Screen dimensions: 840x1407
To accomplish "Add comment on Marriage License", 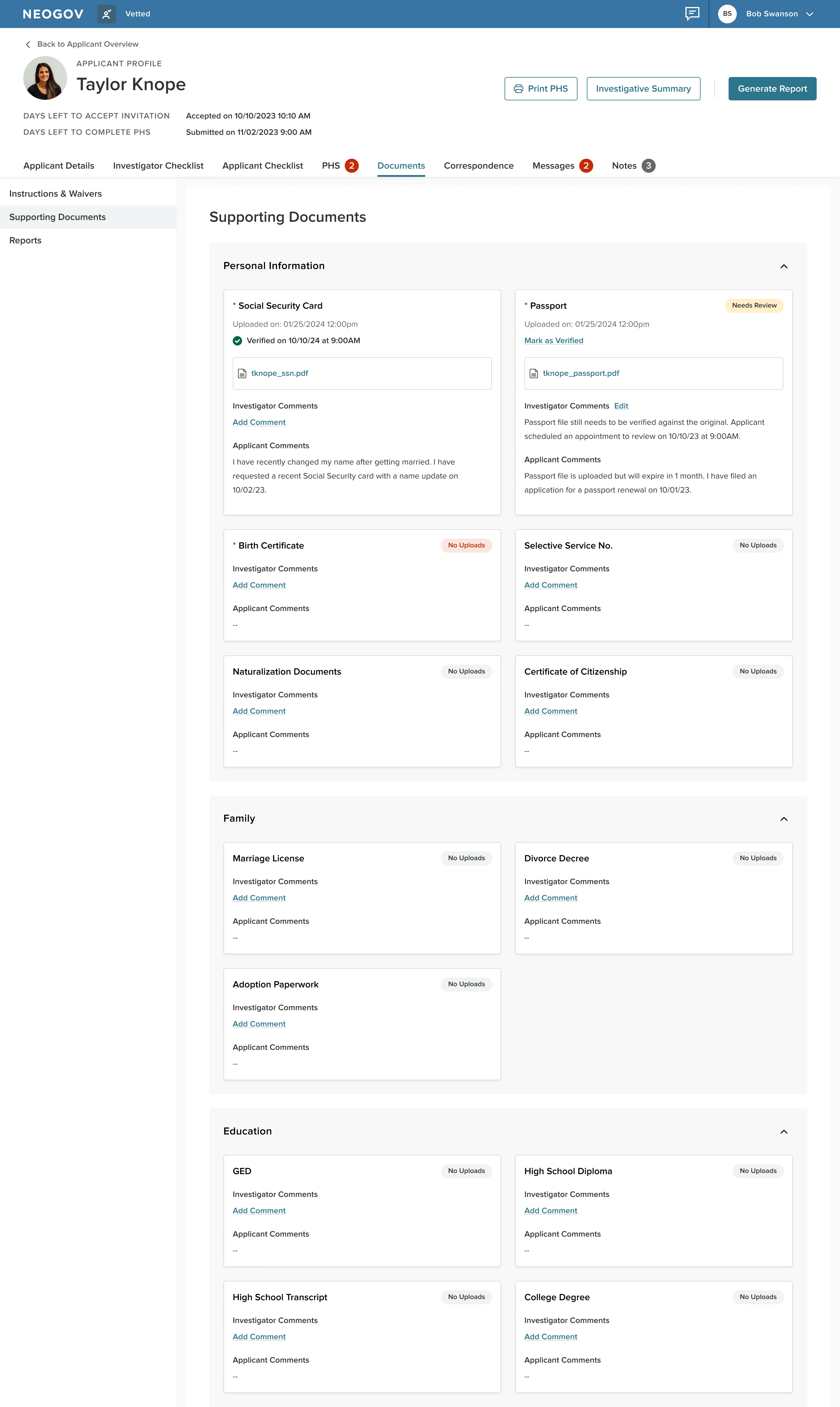I will (259, 898).
